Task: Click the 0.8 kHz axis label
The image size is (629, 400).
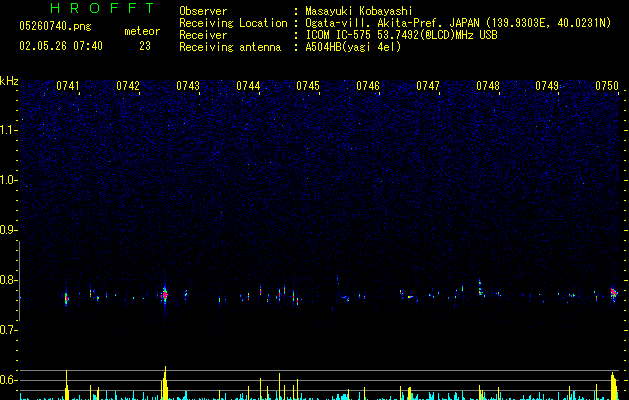Action: pyautogui.click(x=9, y=280)
